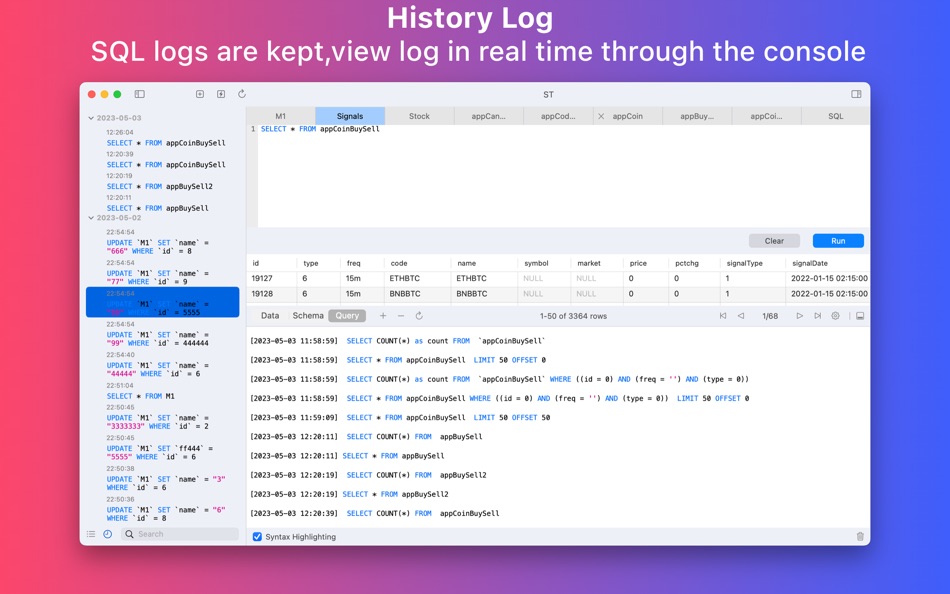The image size is (950, 594).
Task: Toggle the right panel icon in title bar
Action: click(856, 94)
